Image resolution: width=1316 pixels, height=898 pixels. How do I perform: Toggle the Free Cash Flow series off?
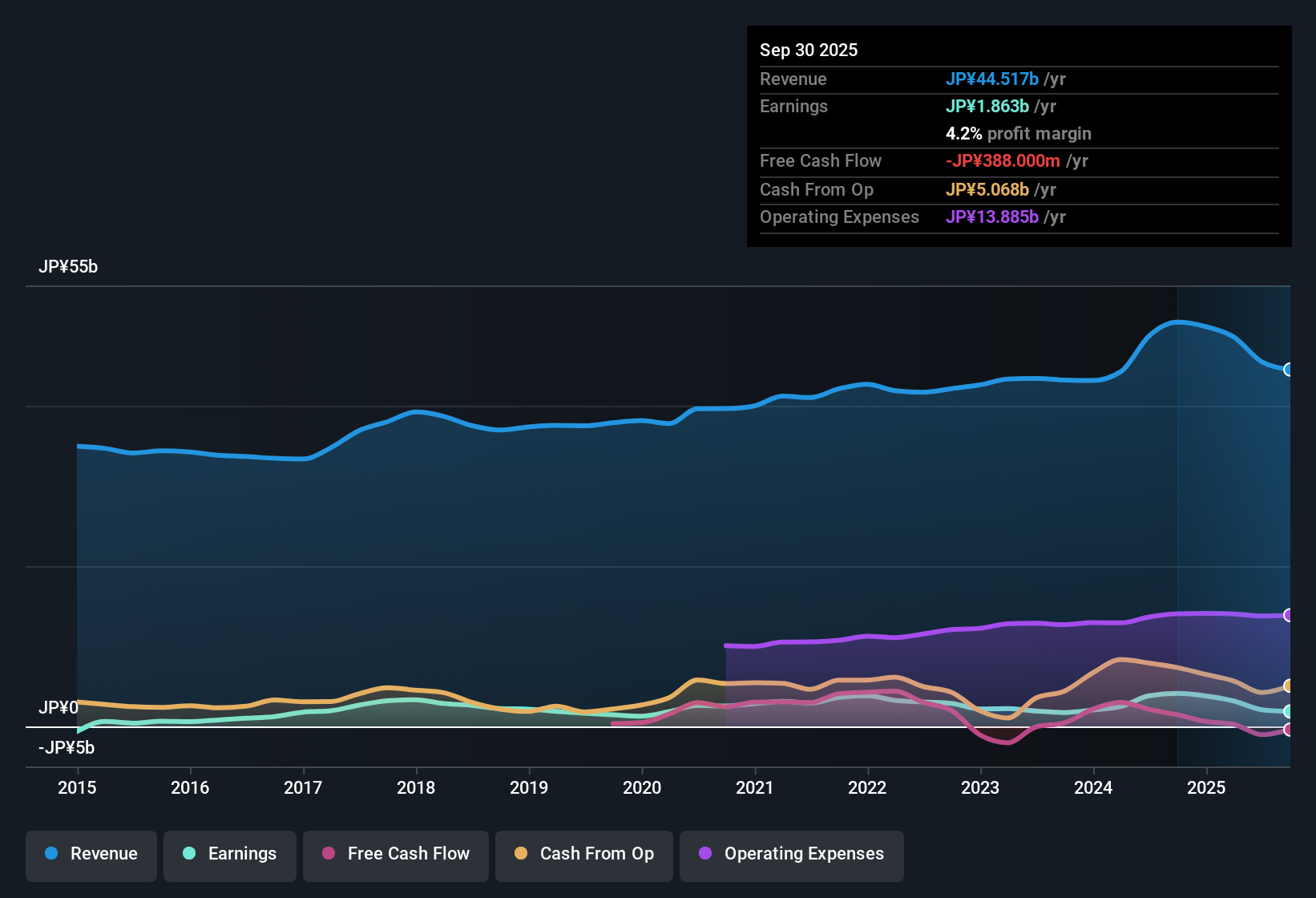click(x=395, y=854)
